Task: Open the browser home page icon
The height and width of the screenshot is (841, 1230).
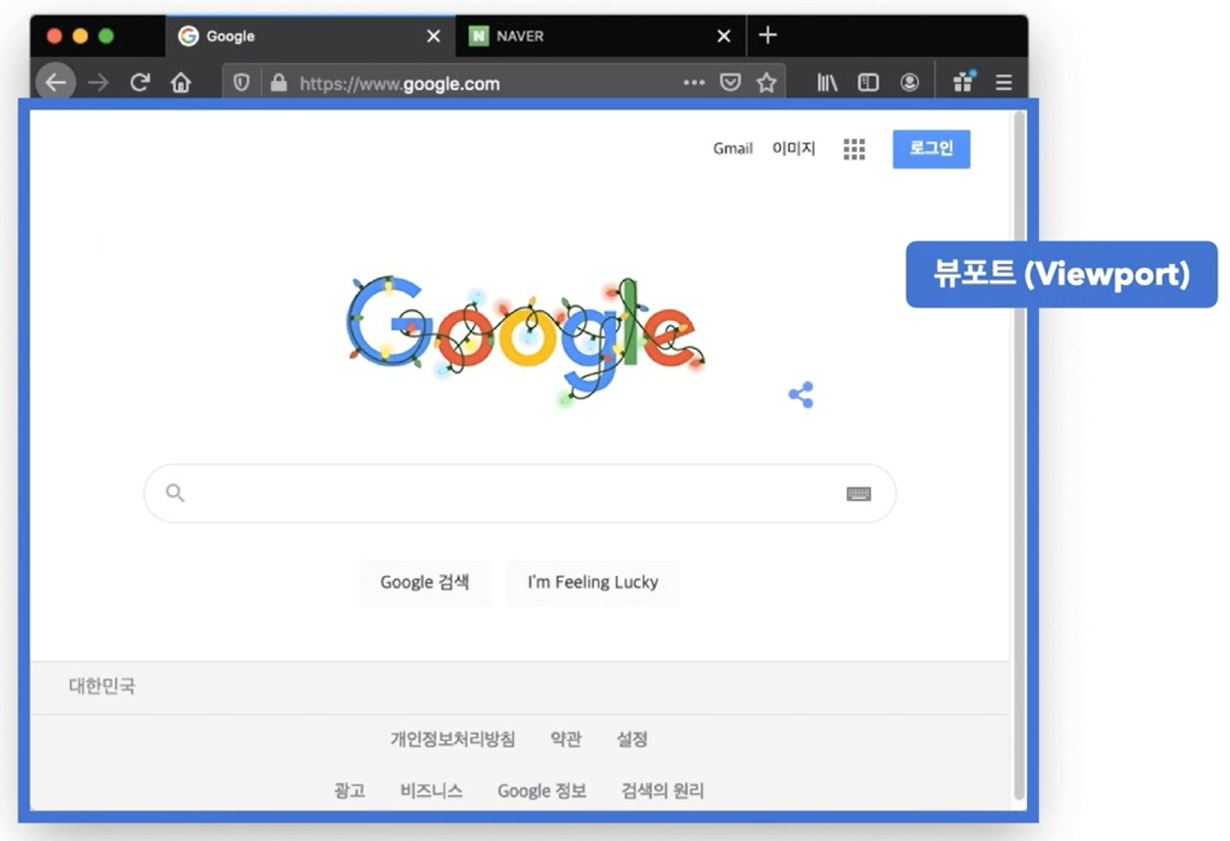Action: click(x=180, y=83)
